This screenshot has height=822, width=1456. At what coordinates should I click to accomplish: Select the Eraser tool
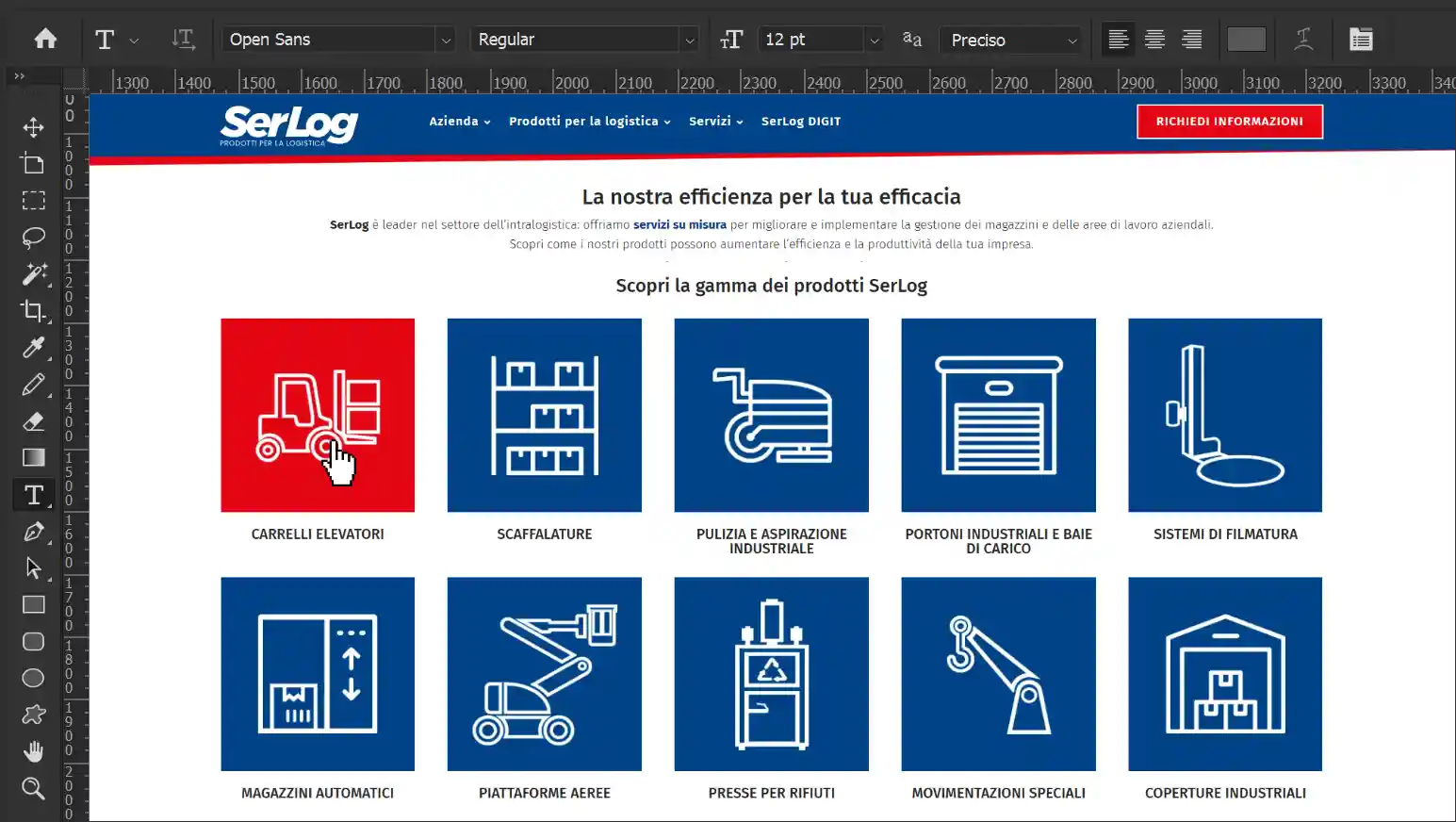(x=33, y=421)
